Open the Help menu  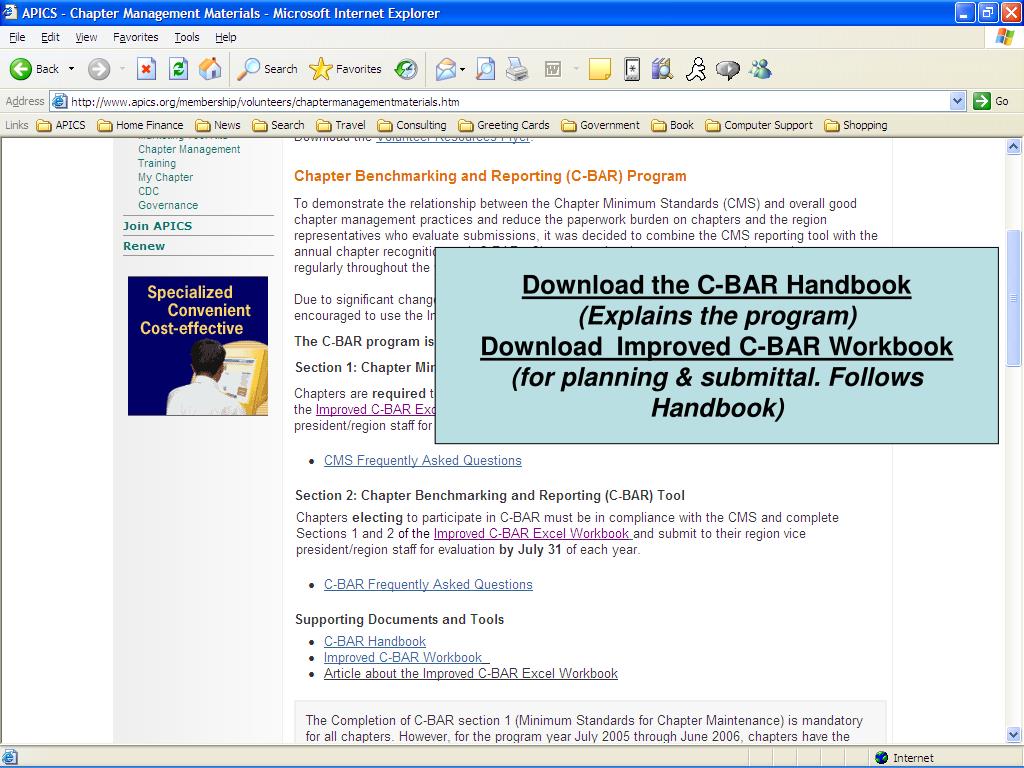click(x=225, y=37)
